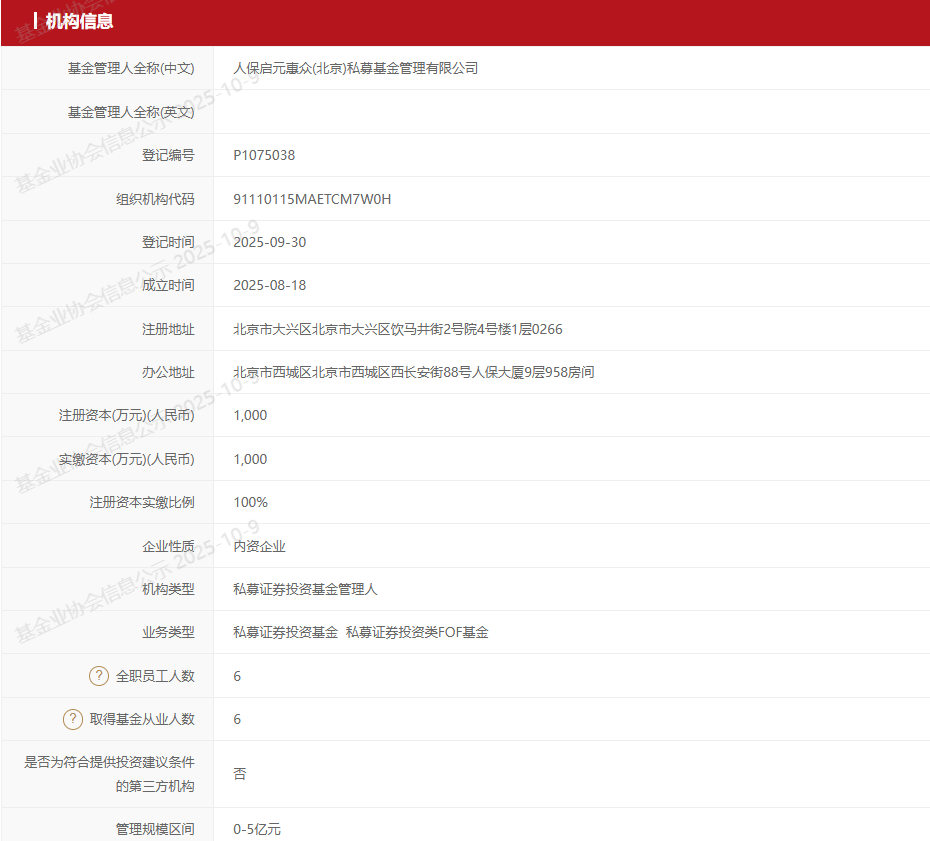Select company name 人保启元惠众(北京)私募基金管理有限公司
The width and height of the screenshot is (930, 841).
(355, 68)
